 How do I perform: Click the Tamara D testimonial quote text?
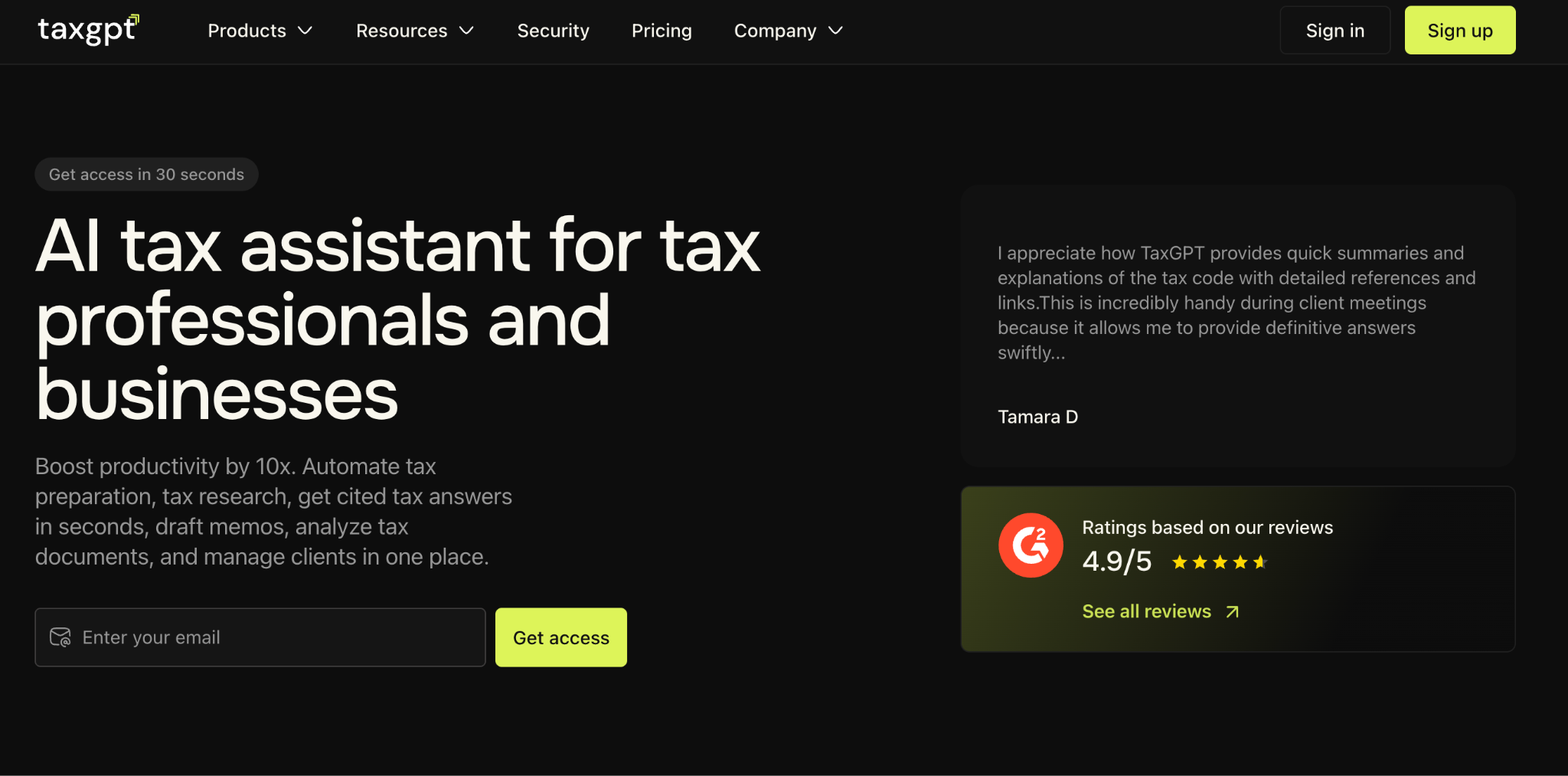click(x=1236, y=303)
